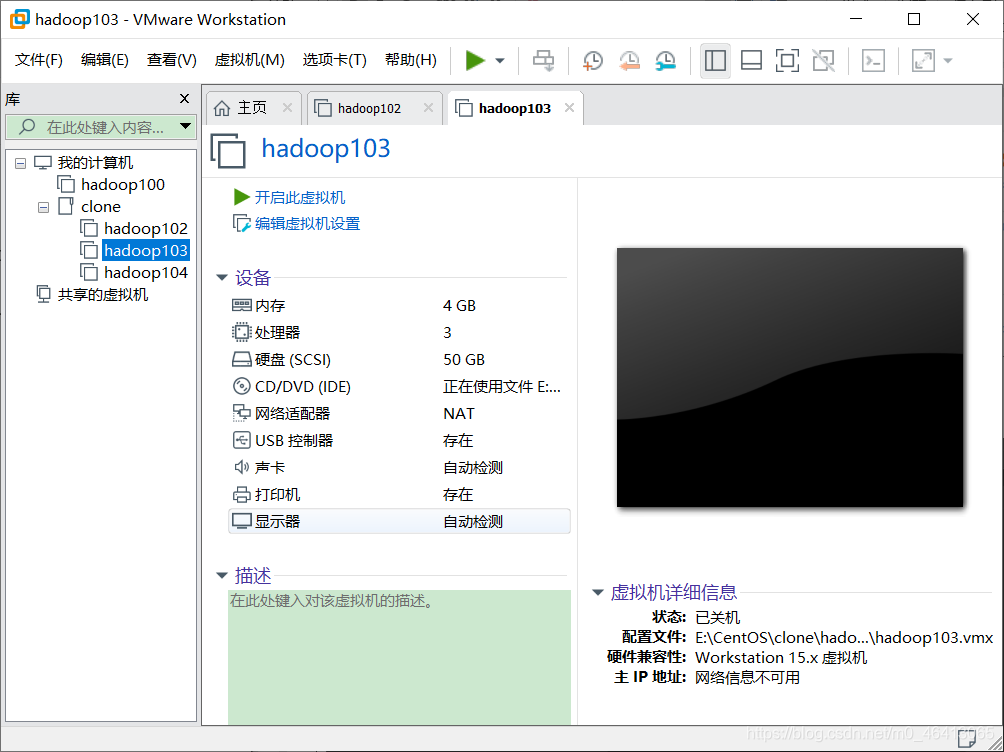Image resolution: width=1004 pixels, height=752 pixels.
Task: Collapse the 设备 section
Action: pyautogui.click(x=222, y=278)
